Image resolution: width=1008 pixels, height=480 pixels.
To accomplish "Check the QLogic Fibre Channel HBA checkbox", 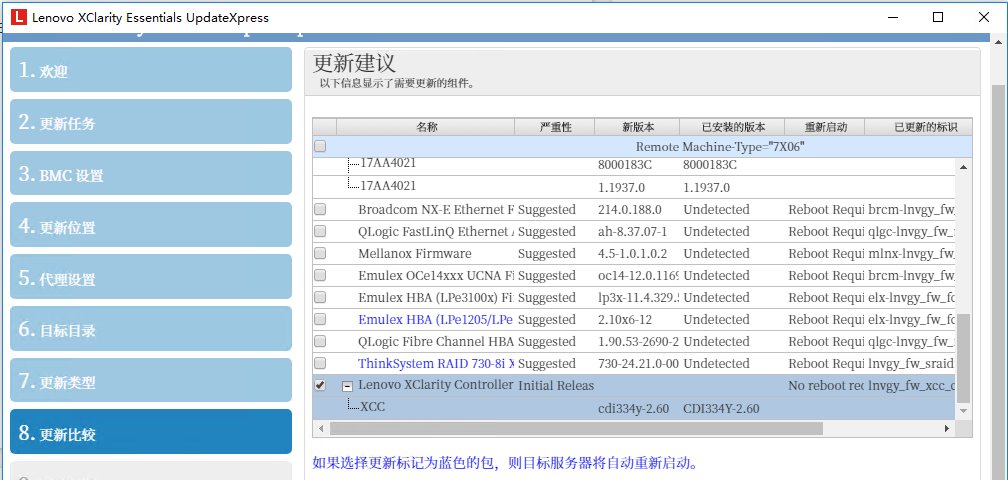I will (x=320, y=341).
